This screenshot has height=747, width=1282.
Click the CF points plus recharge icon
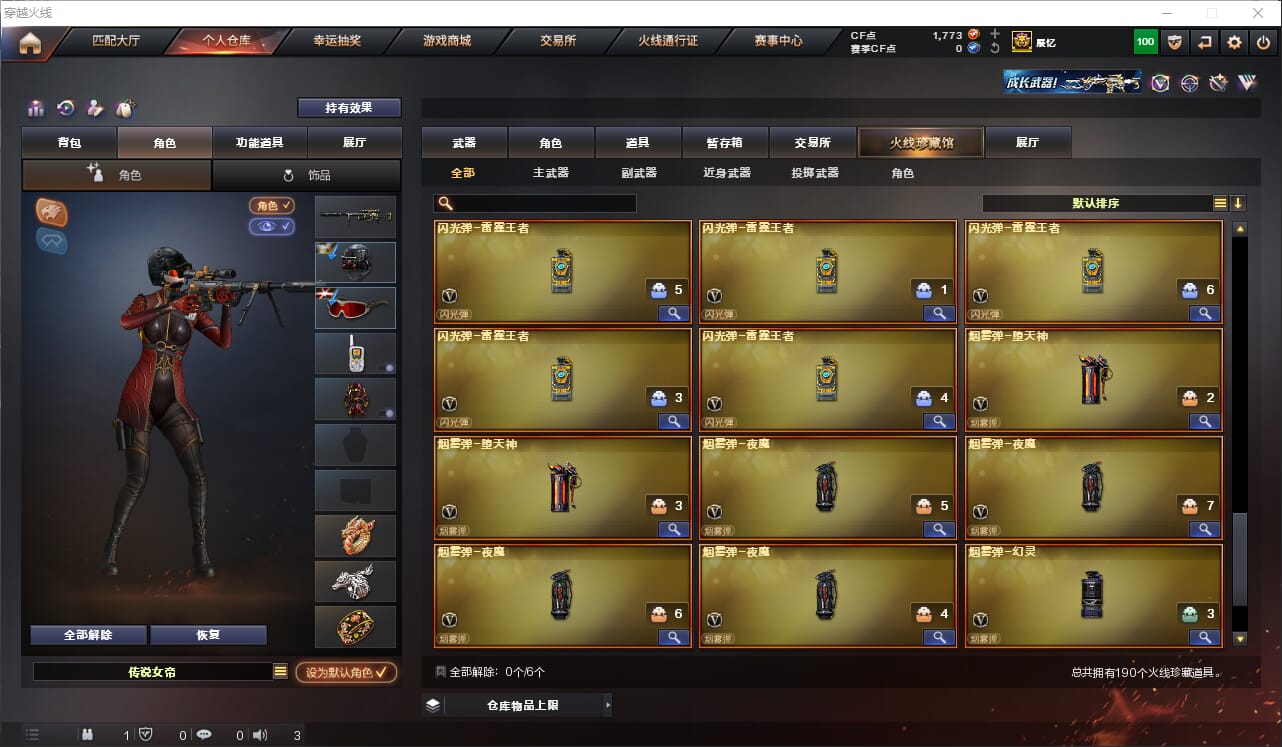(994, 34)
